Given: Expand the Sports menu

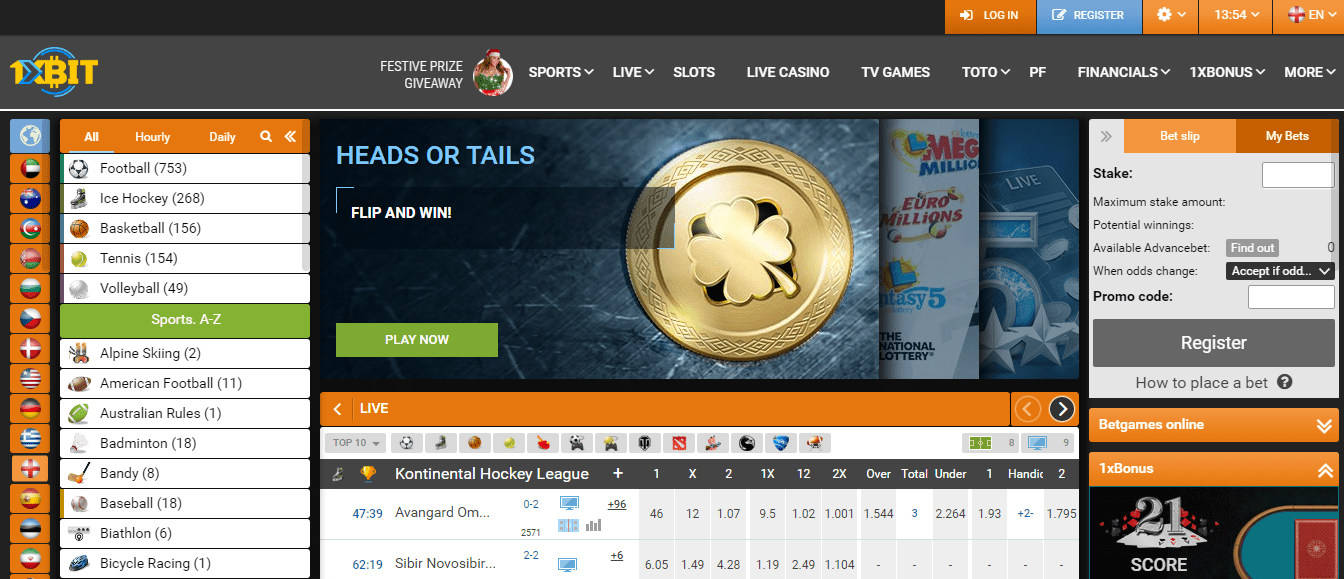Looking at the screenshot, I should [x=561, y=72].
